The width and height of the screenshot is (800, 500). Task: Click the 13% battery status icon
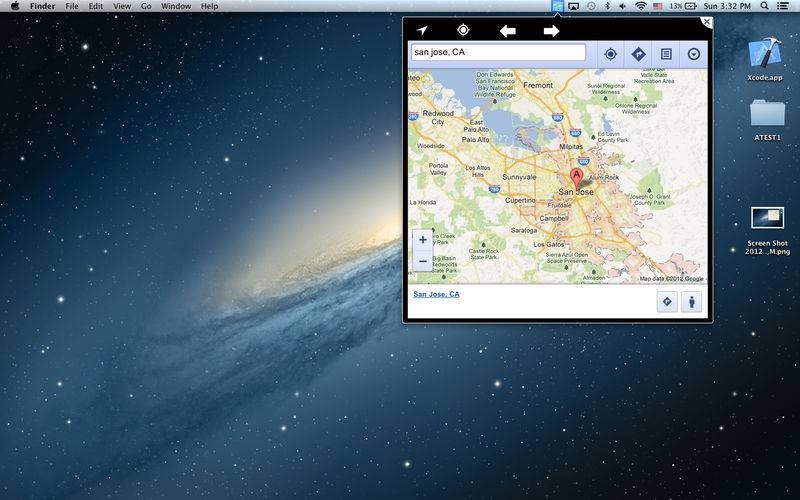point(683,6)
